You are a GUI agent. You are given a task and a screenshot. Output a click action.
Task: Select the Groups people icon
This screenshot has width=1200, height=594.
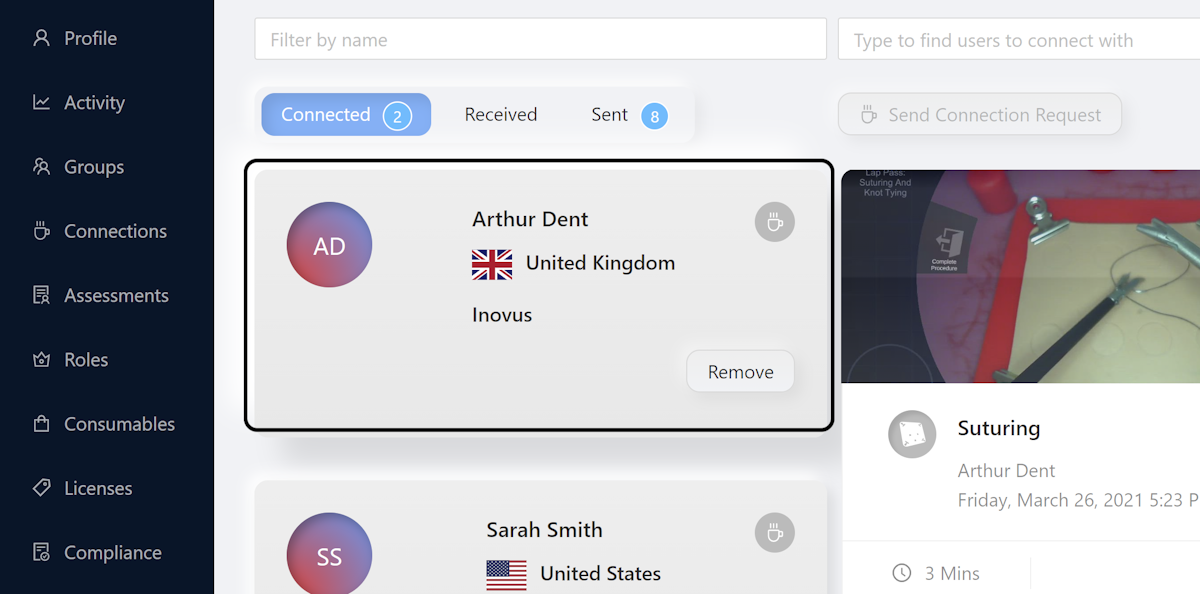point(41,167)
